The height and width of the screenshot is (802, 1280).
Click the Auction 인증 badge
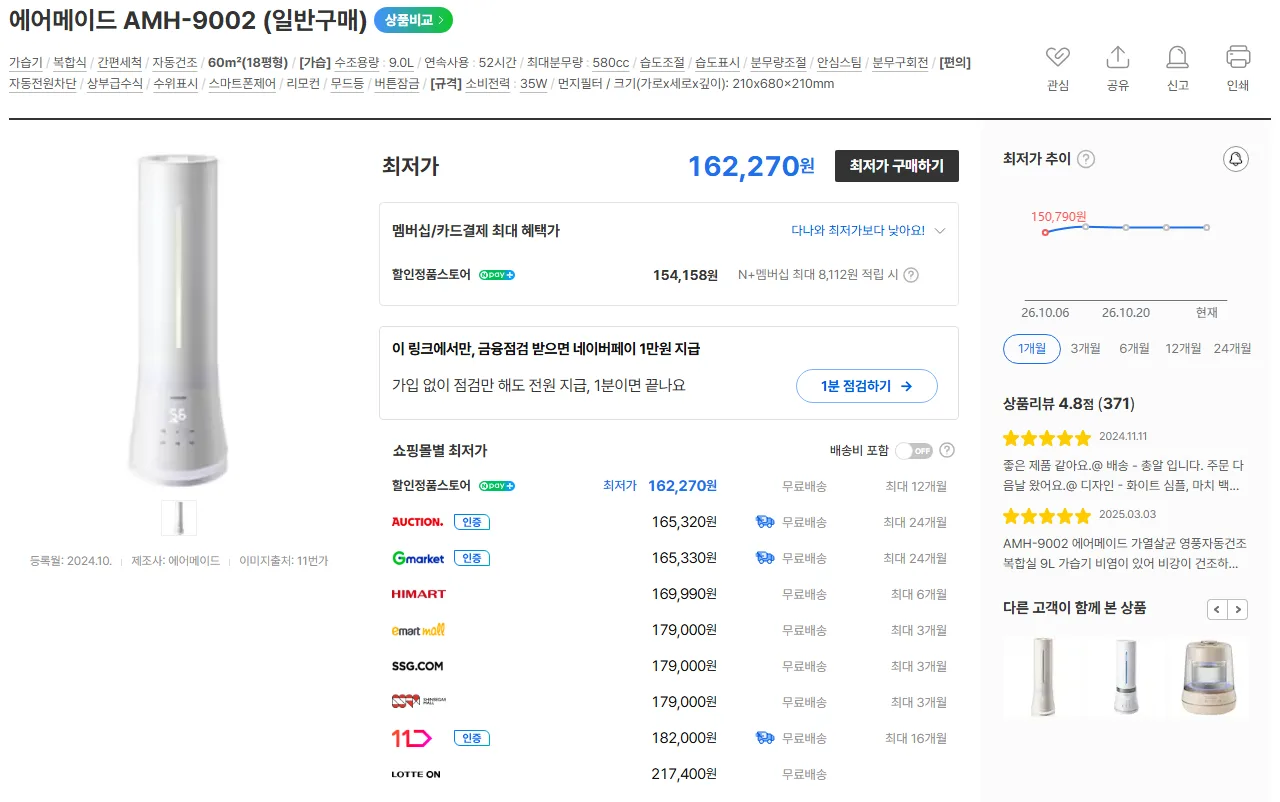pos(472,522)
